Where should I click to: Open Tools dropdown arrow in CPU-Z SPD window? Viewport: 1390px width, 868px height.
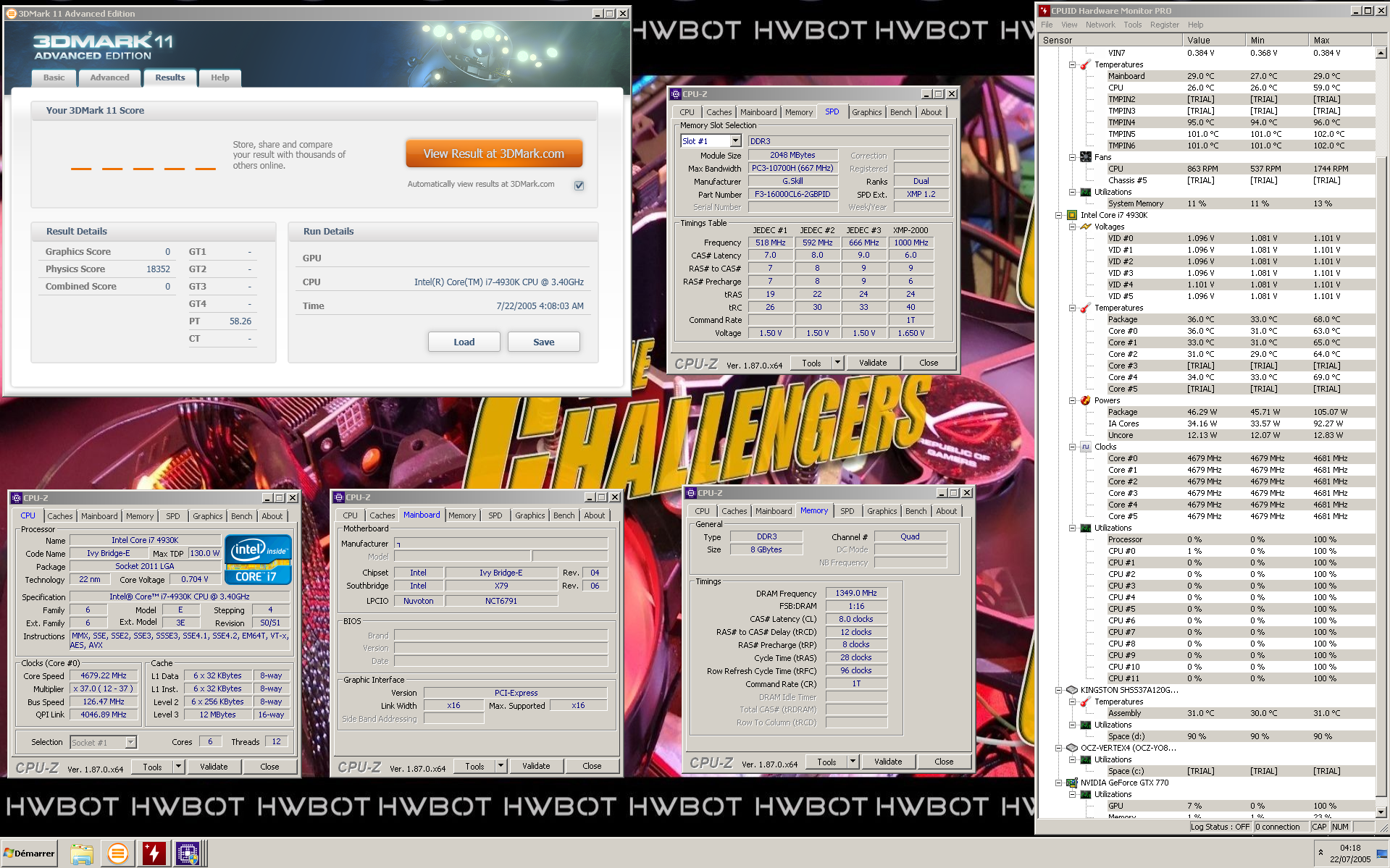coord(838,363)
